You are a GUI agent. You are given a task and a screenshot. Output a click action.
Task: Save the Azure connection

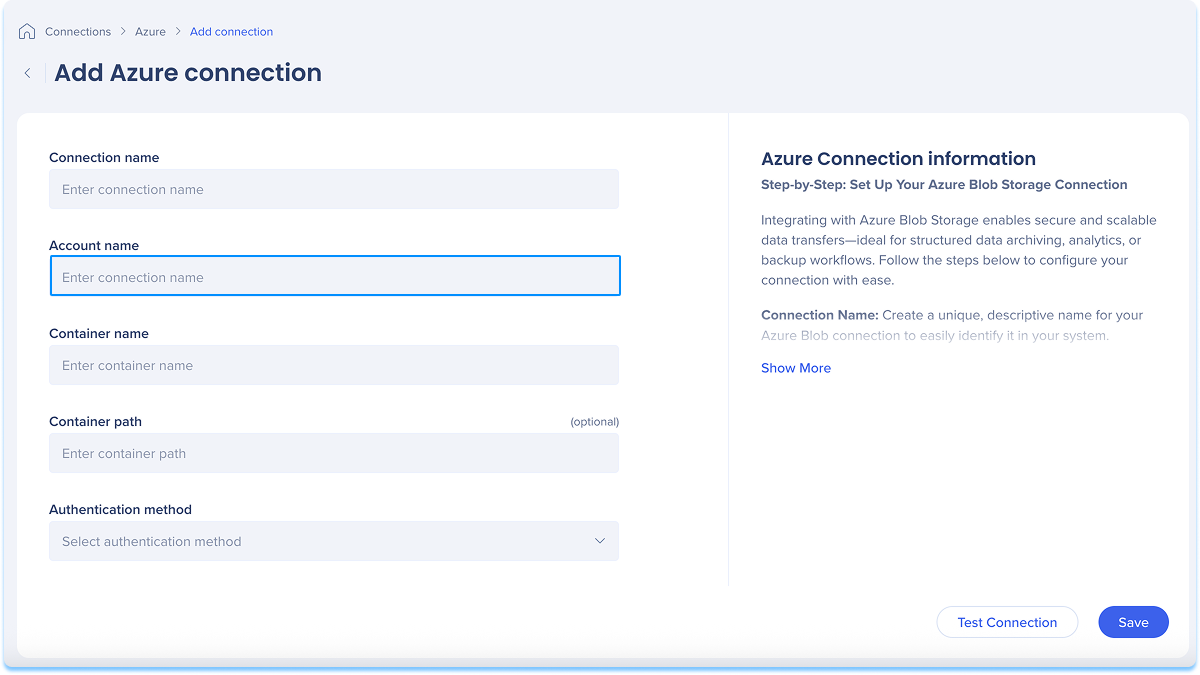tap(1133, 622)
